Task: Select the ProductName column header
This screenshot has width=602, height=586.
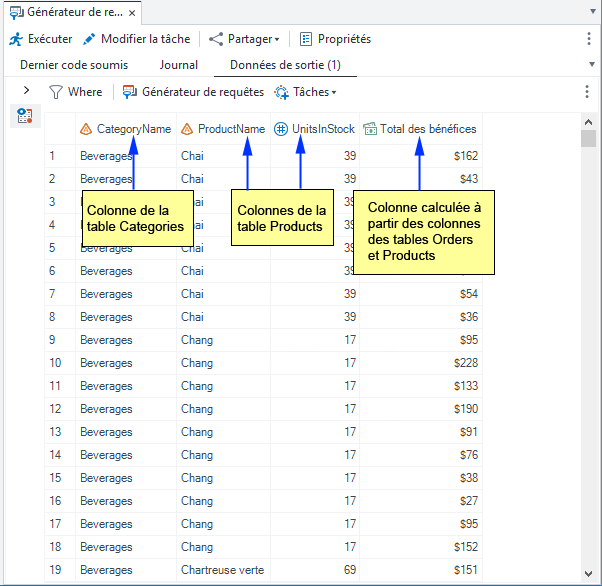Action: [230, 129]
